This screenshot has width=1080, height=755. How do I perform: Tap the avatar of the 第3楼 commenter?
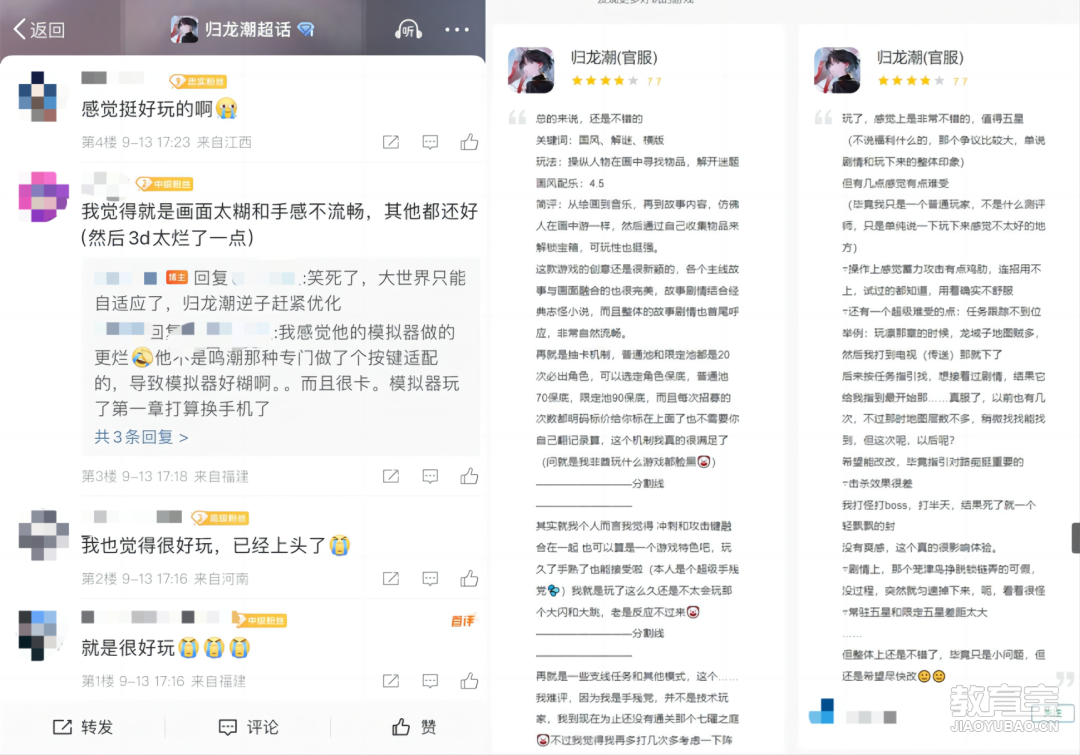coord(43,197)
